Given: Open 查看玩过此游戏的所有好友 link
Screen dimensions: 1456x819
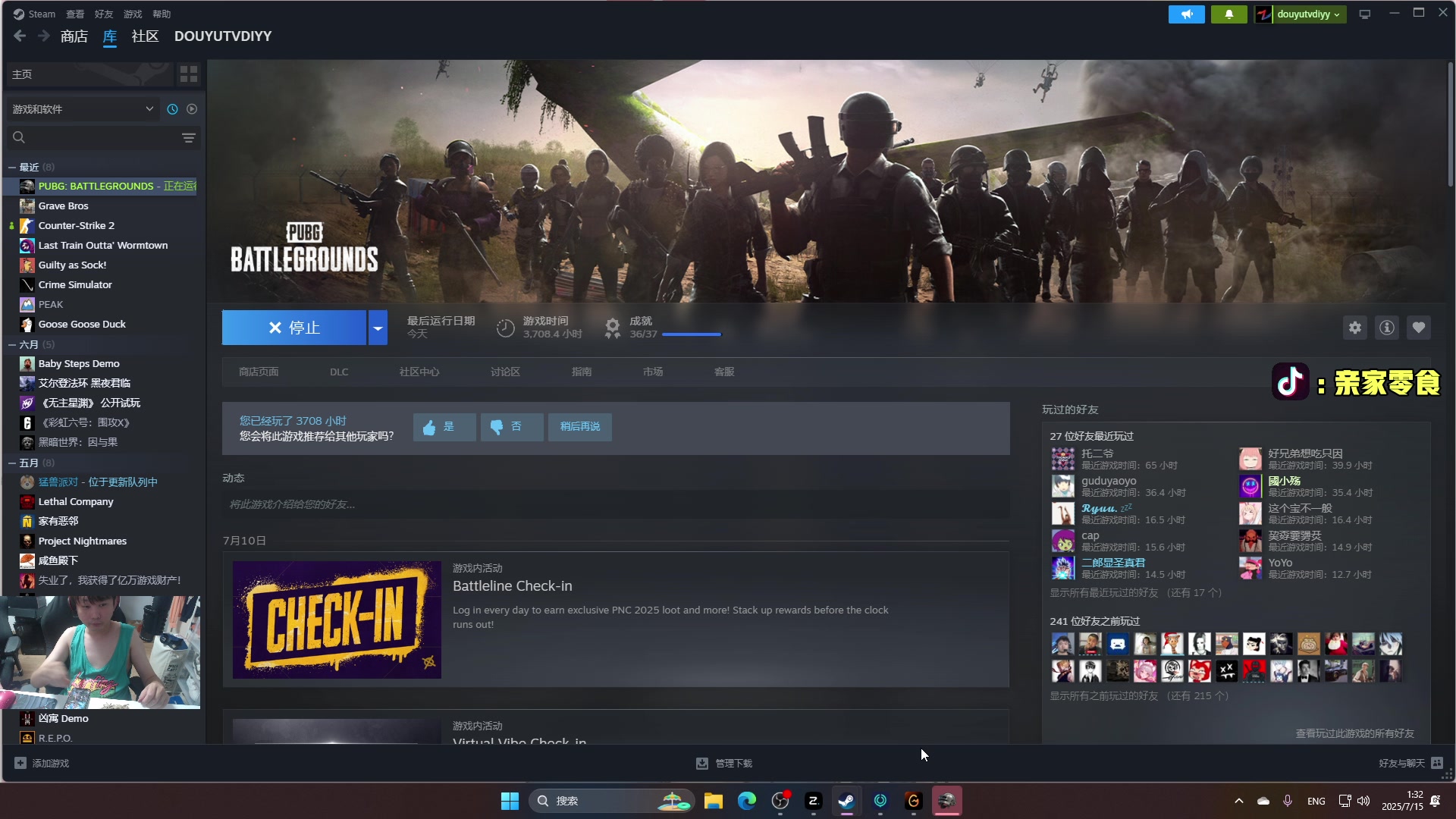Looking at the screenshot, I should [1354, 733].
